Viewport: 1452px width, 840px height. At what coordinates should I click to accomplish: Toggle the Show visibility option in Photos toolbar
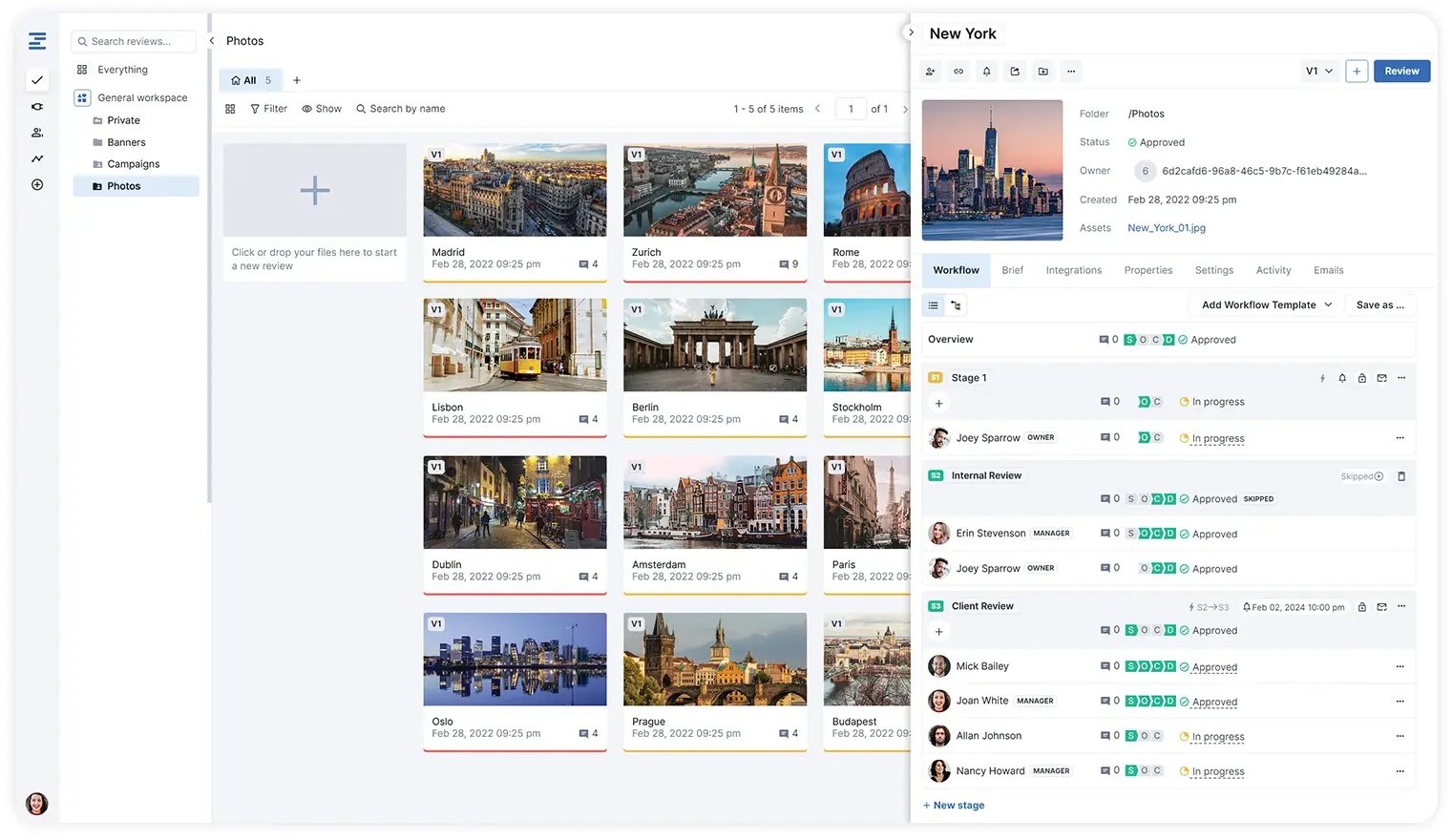[x=322, y=109]
